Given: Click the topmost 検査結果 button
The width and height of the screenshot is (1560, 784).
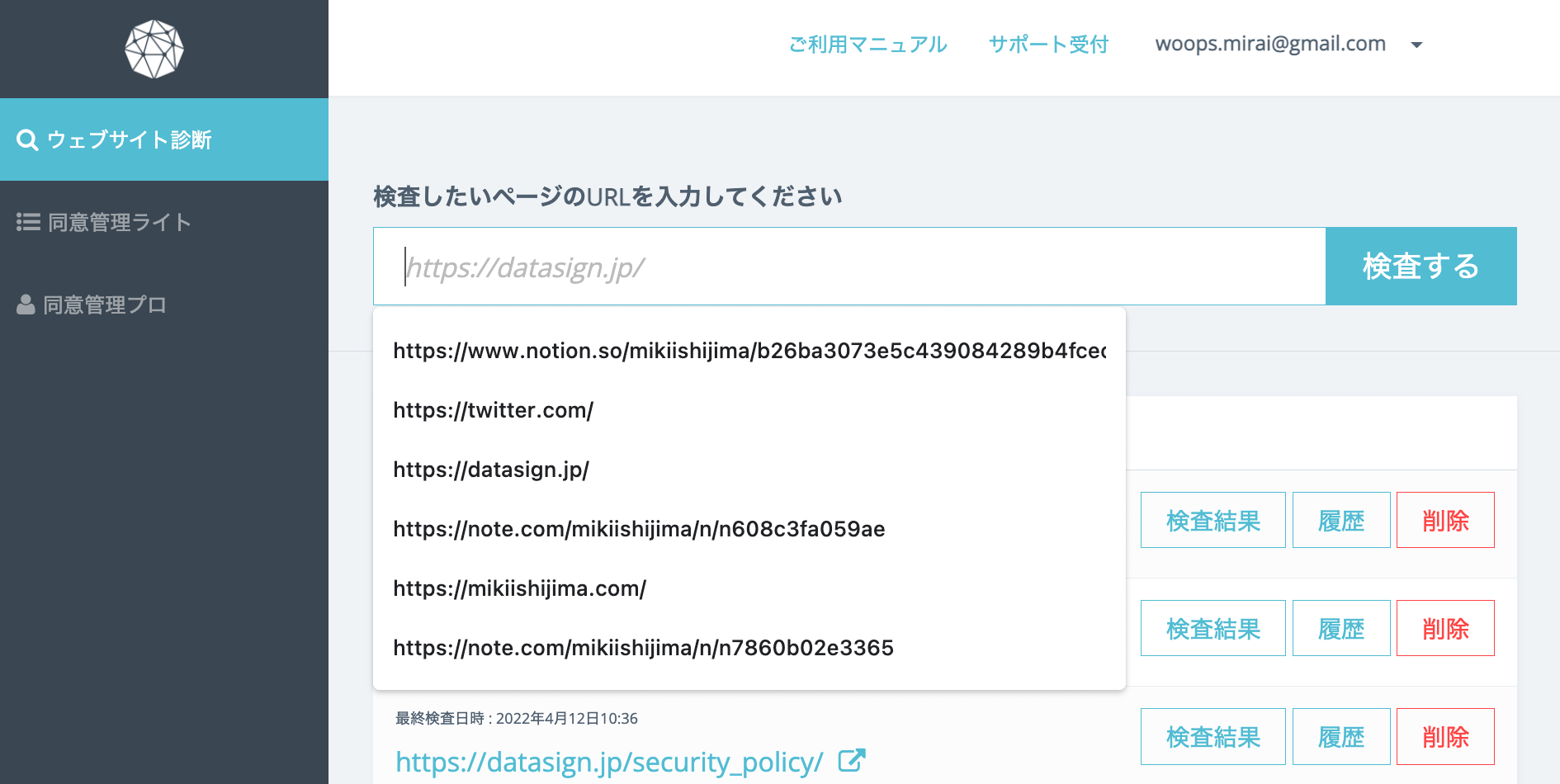Looking at the screenshot, I should pos(1213,520).
